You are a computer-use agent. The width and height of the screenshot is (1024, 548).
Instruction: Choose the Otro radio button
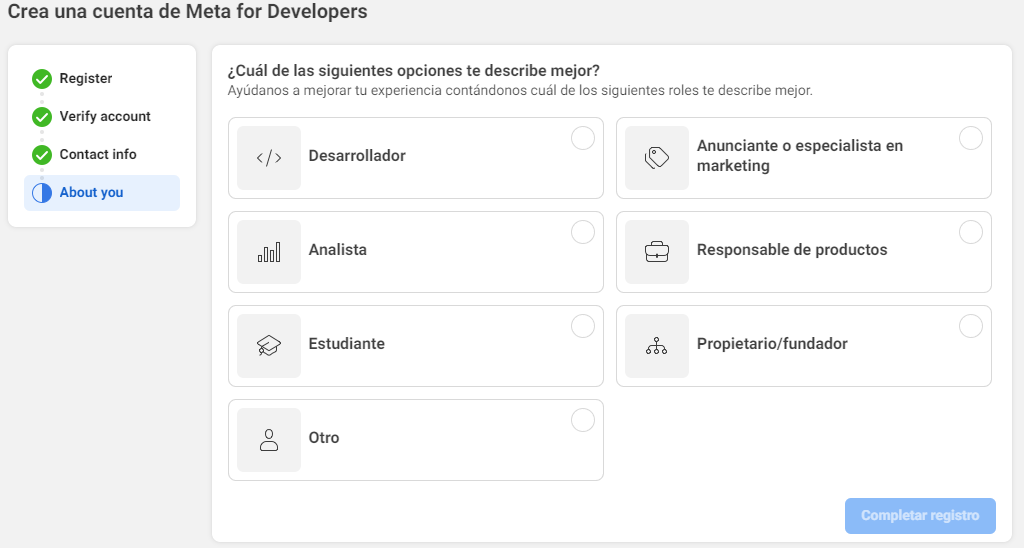tap(582, 421)
